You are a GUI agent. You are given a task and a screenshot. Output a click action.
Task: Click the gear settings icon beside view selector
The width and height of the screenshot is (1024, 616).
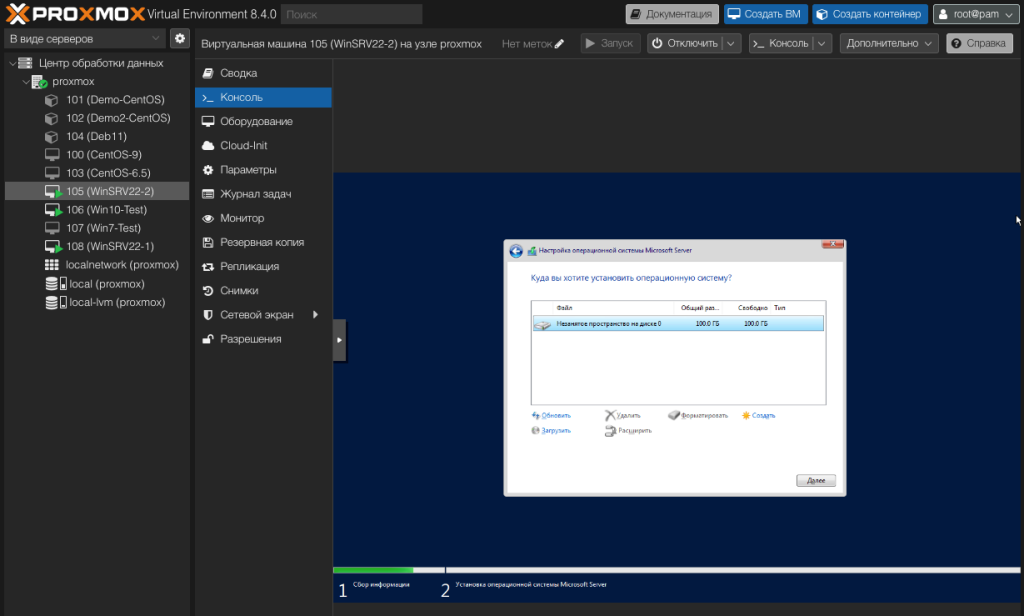(180, 38)
